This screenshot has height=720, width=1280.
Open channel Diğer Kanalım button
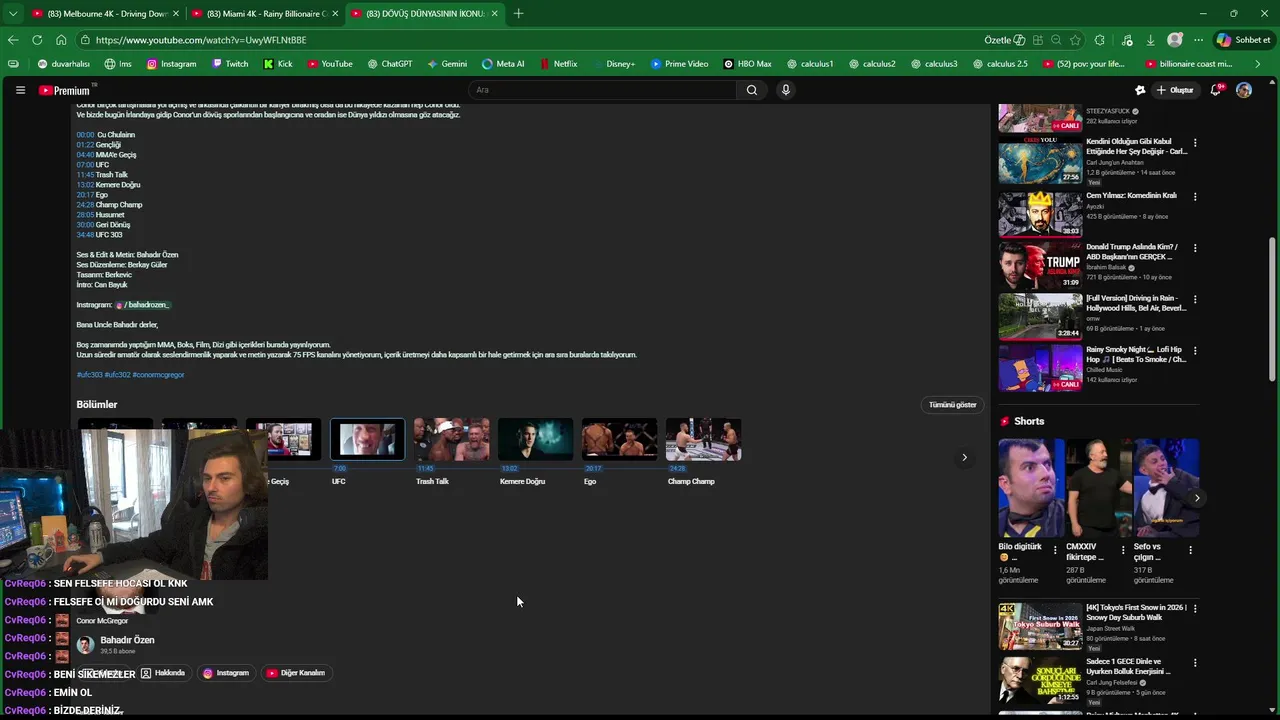295,673
